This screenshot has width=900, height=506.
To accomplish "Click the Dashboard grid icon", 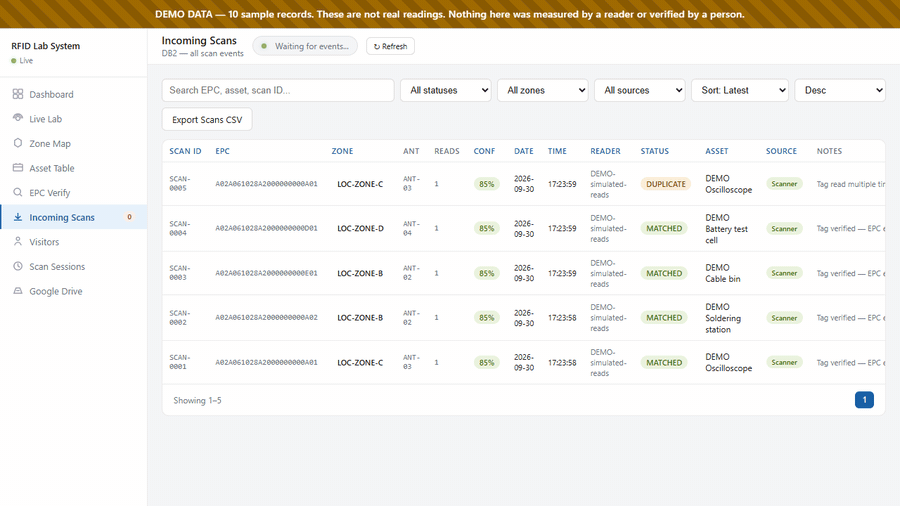I will point(18,94).
